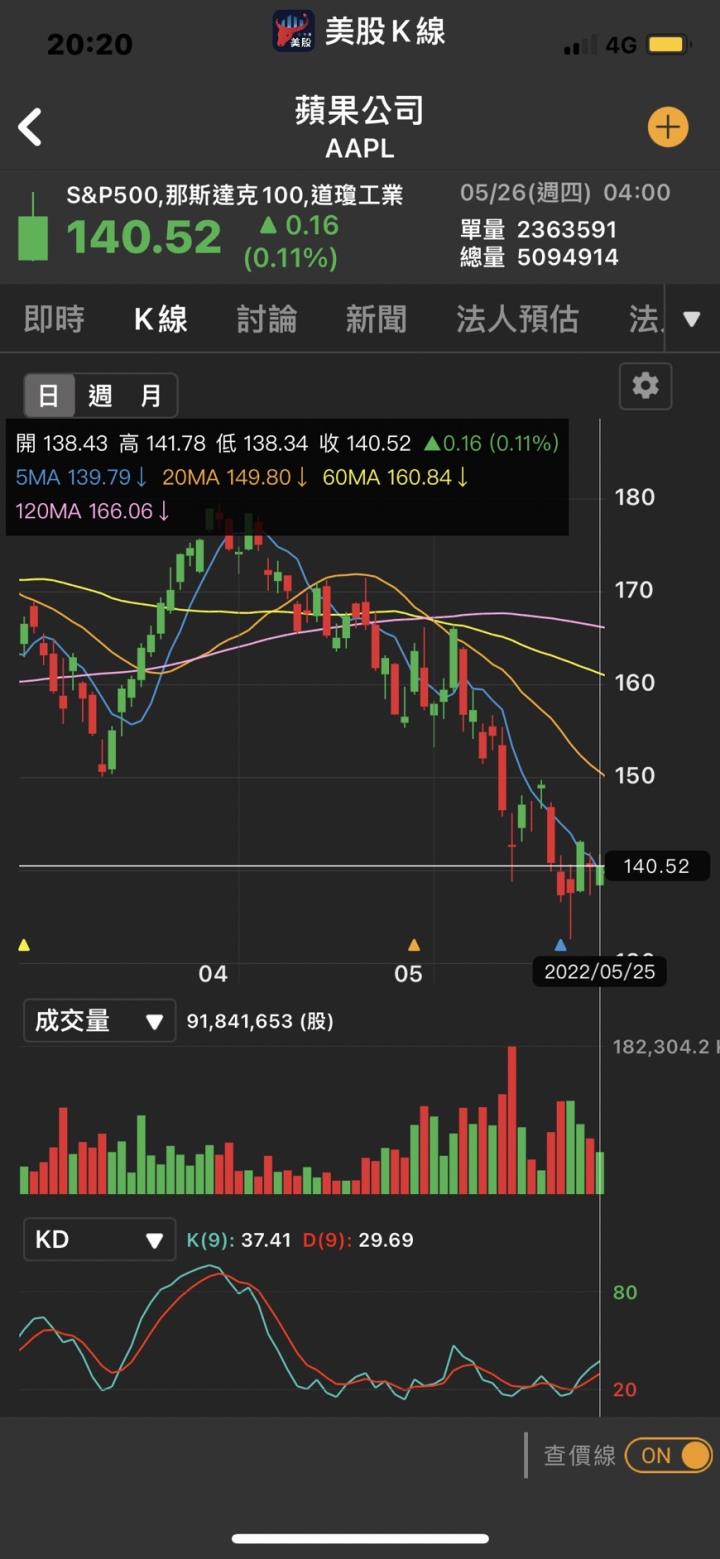Add AAPL to watchlist with plus icon
Image resolution: width=720 pixels, height=1559 pixels.
[x=668, y=127]
